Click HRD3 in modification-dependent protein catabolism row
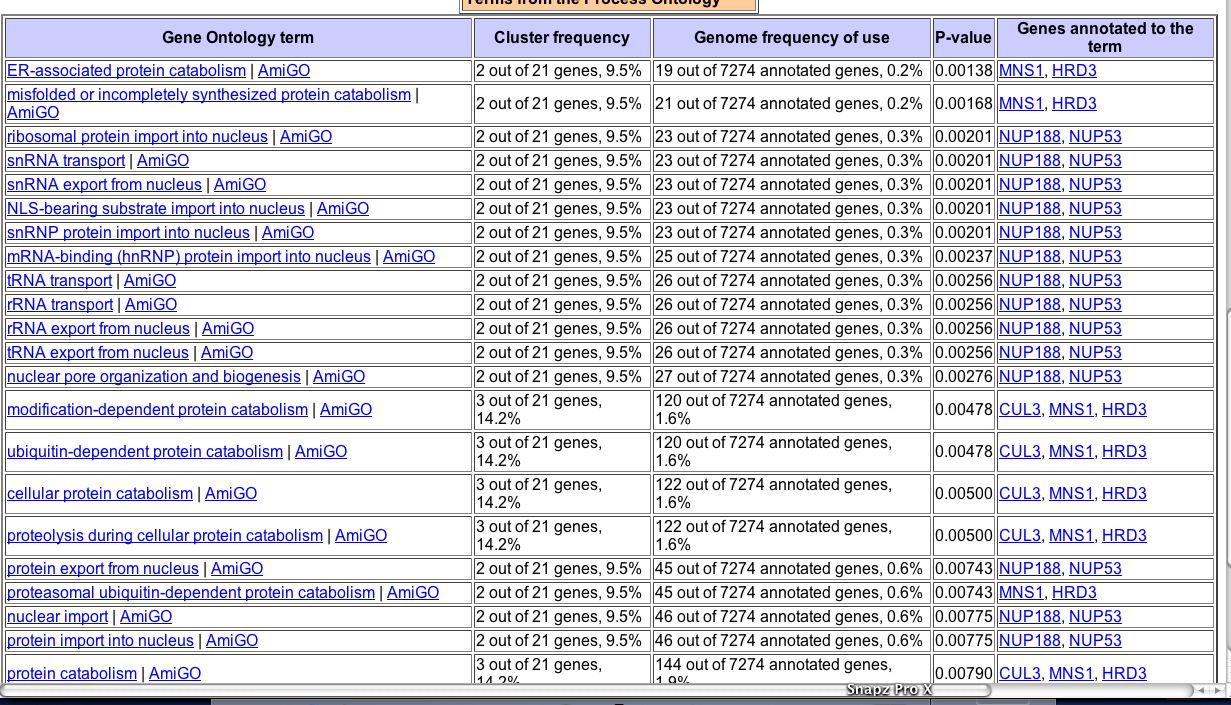The height and width of the screenshot is (705, 1231). pyautogui.click(x=1124, y=410)
